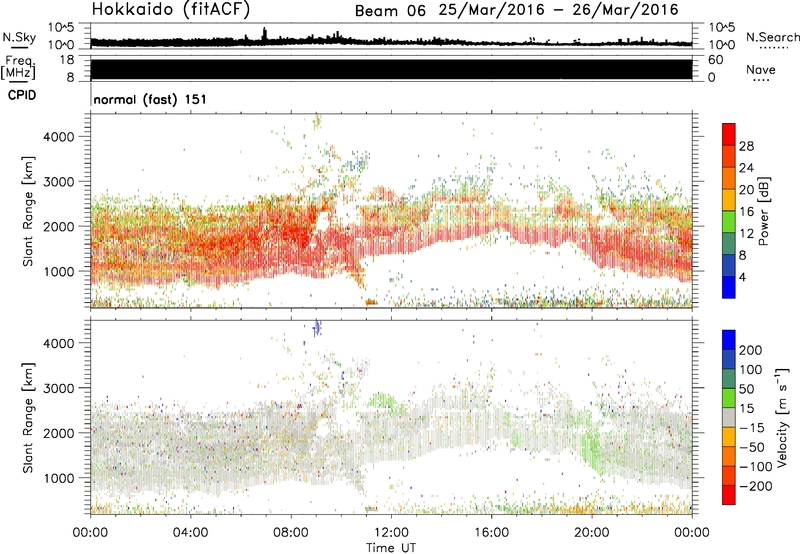Click the red bottom of the velocity colorbar
Viewport: 800px width, 554px height.
tap(729, 495)
